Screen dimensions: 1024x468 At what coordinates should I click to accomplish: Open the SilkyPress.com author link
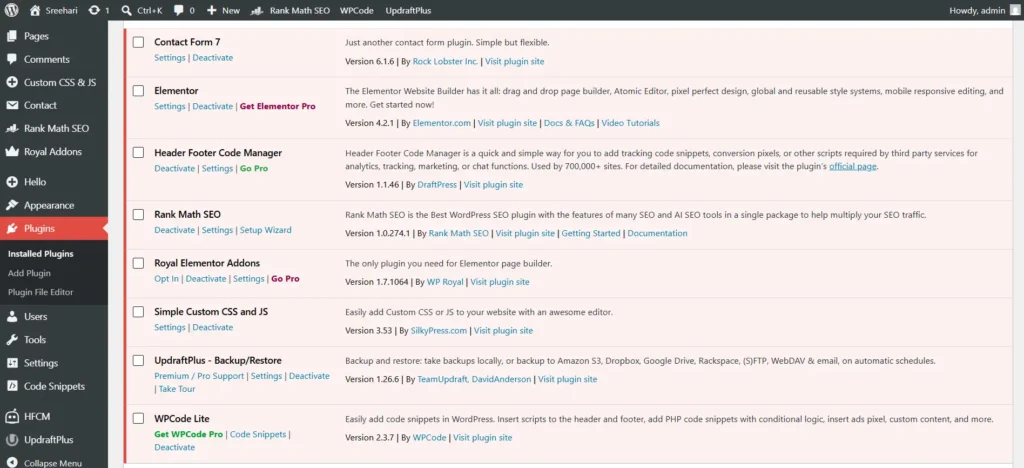pos(439,330)
